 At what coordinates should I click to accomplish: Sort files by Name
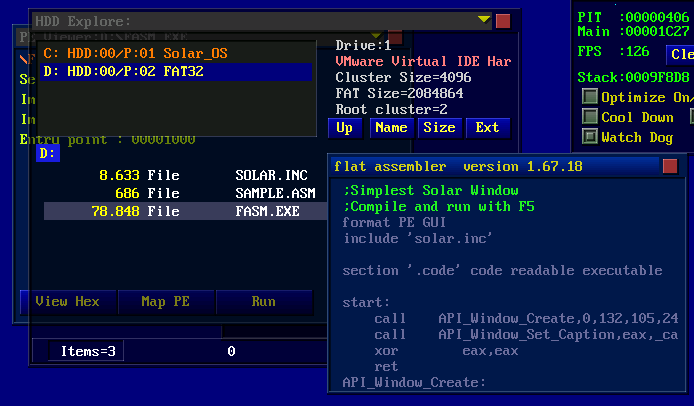pos(391,128)
